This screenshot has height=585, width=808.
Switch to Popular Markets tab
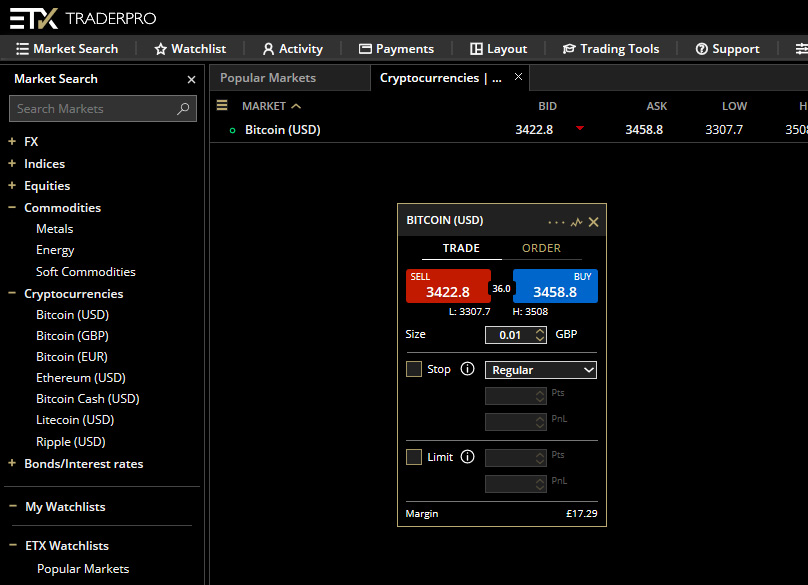tap(290, 78)
